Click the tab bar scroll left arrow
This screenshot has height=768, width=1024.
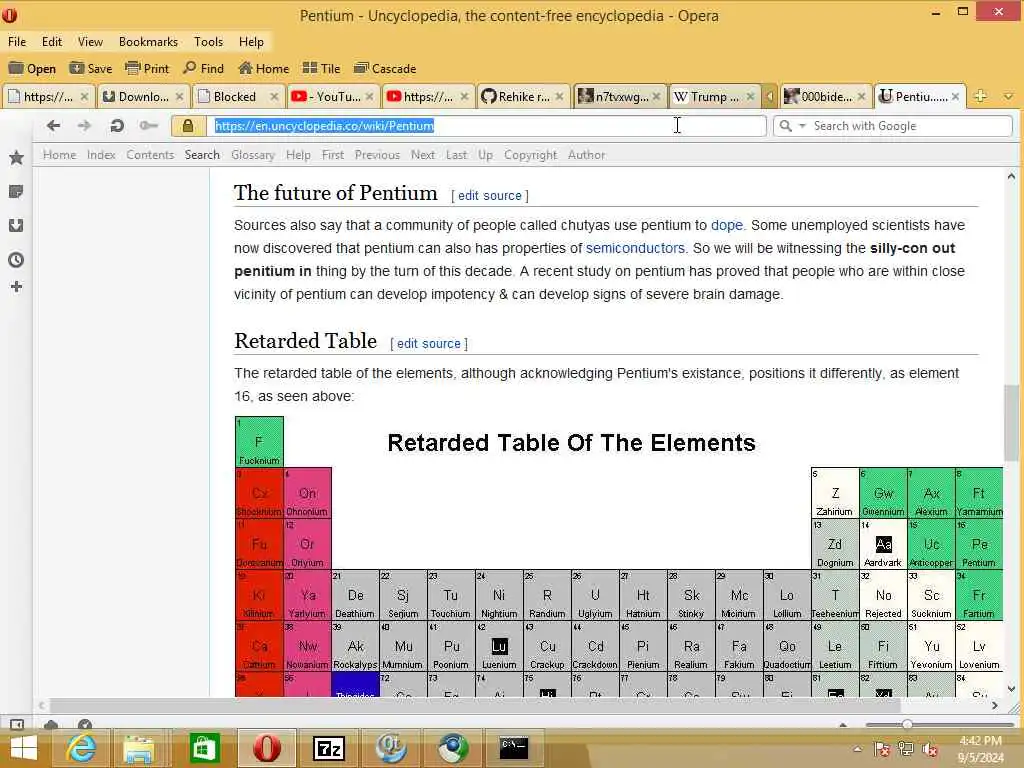[770, 97]
